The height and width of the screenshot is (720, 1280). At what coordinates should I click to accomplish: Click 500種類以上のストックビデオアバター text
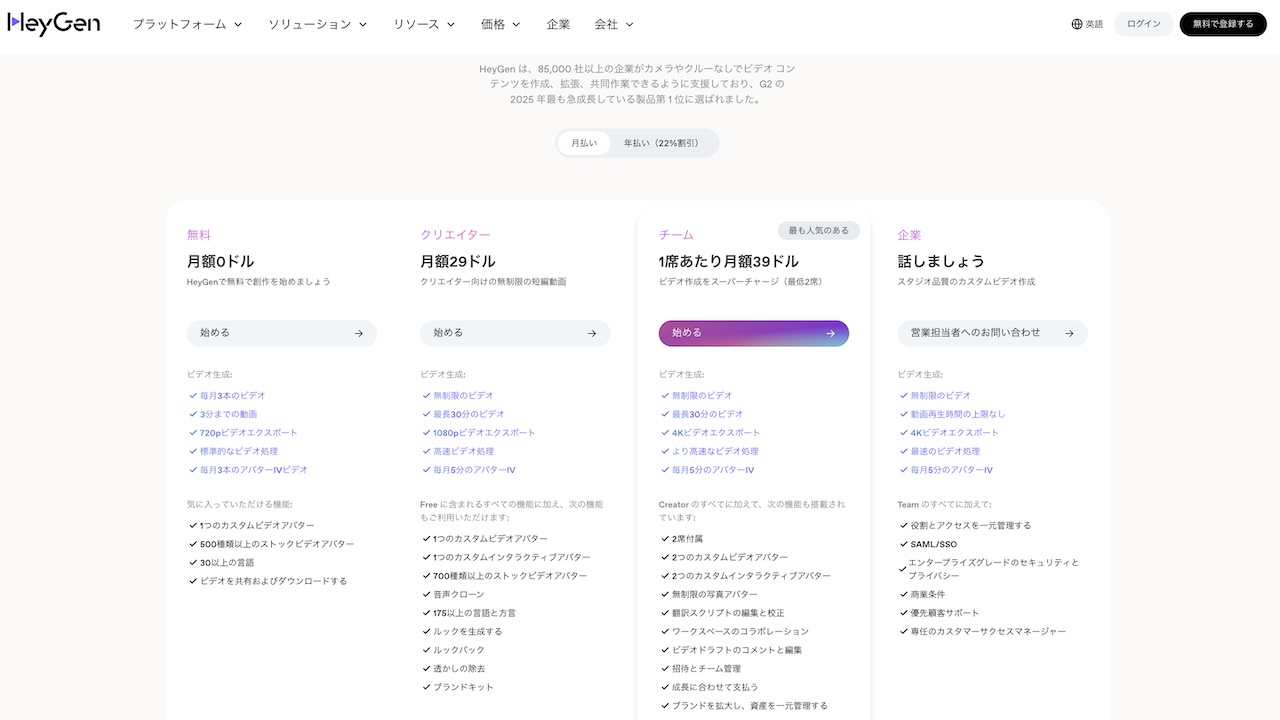(x=277, y=544)
